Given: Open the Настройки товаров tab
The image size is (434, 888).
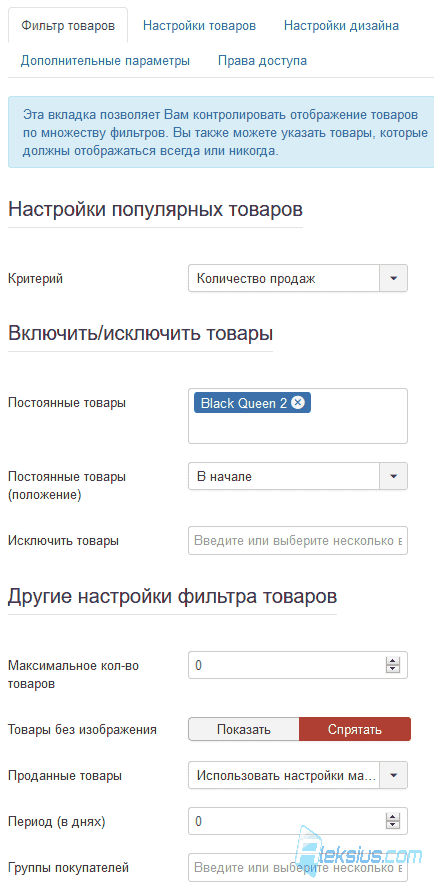Looking at the screenshot, I should pos(199,25).
